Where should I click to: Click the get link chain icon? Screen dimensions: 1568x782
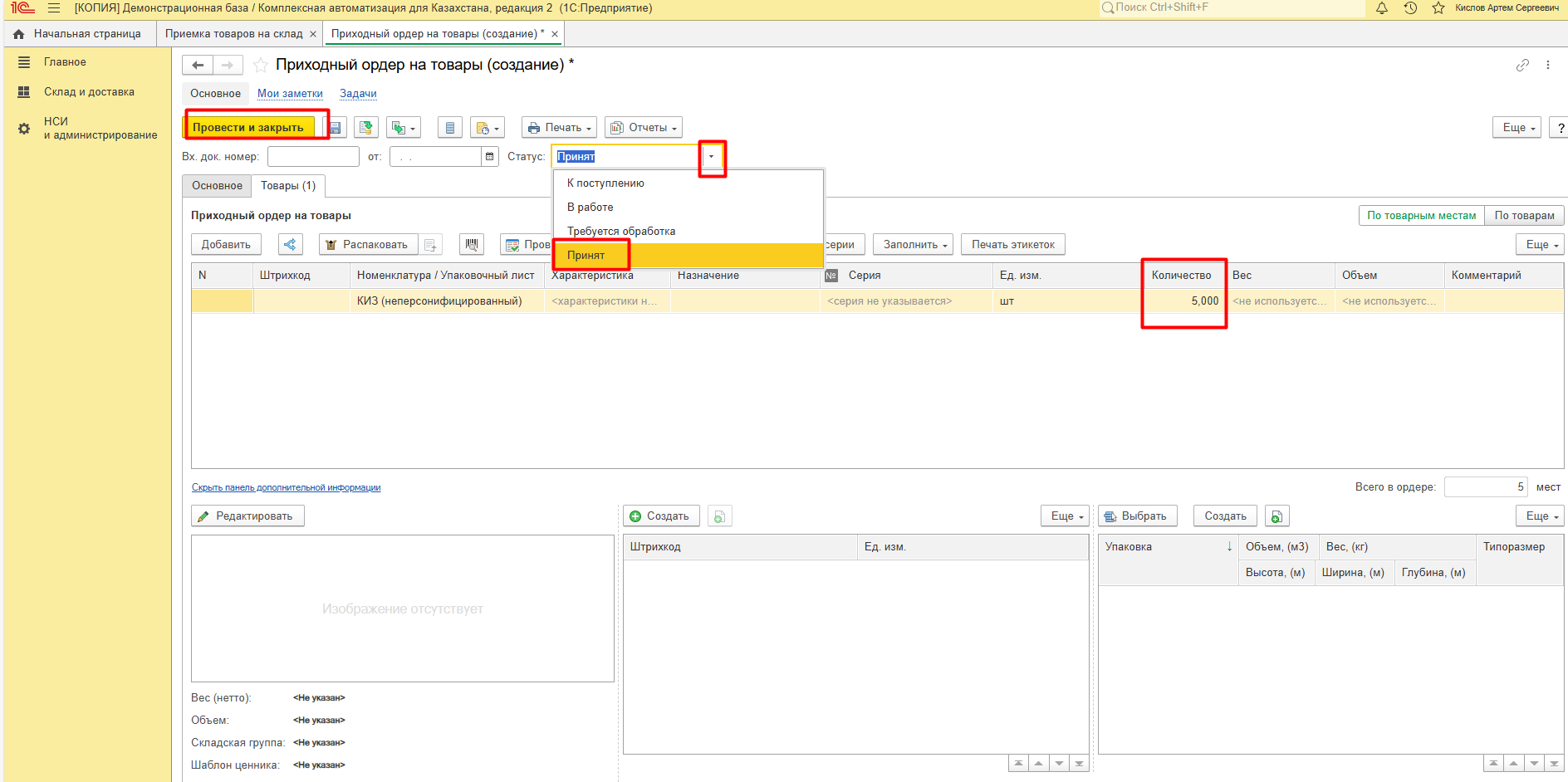click(x=1522, y=65)
